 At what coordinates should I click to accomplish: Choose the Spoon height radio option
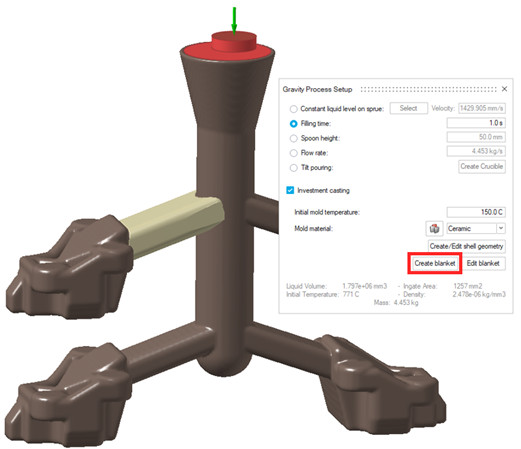[293, 138]
